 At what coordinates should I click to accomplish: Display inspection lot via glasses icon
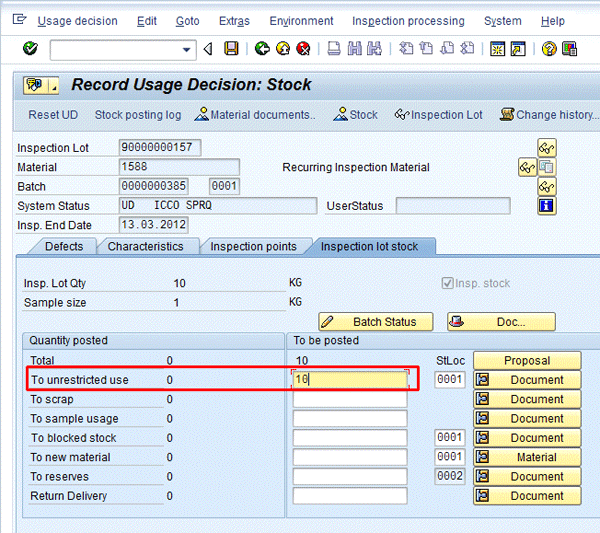coord(546,148)
